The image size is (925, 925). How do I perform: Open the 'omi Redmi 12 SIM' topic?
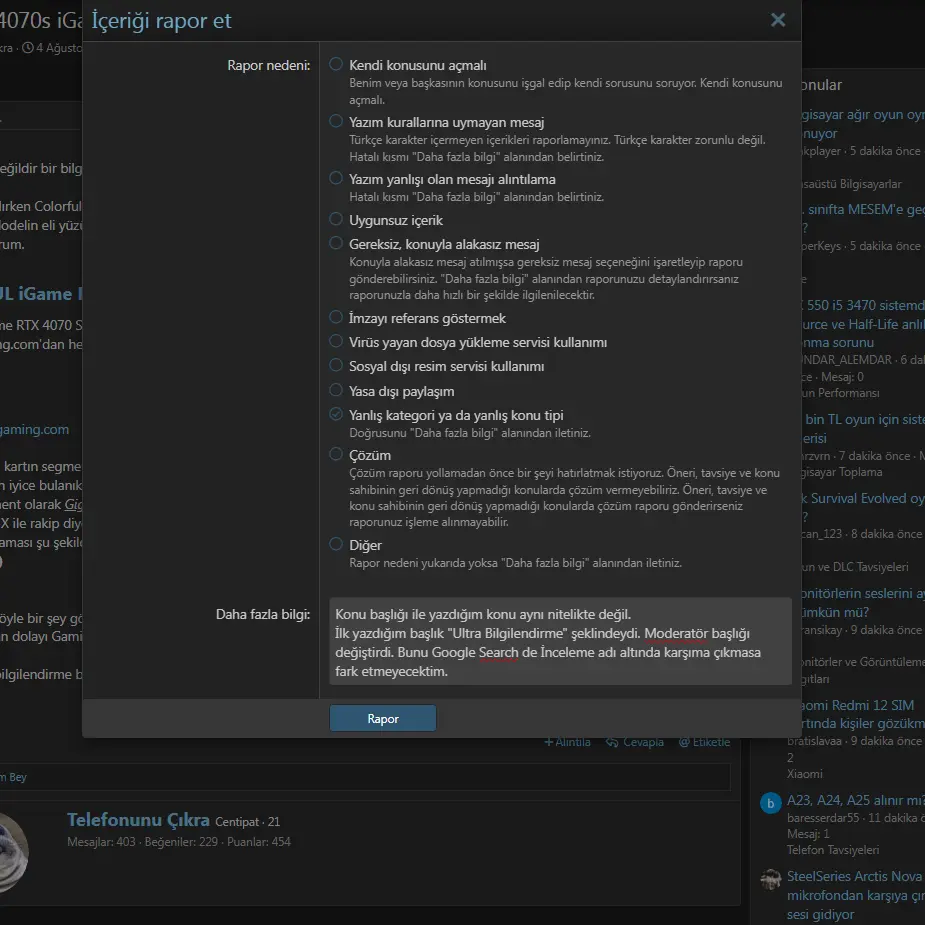[862, 714]
